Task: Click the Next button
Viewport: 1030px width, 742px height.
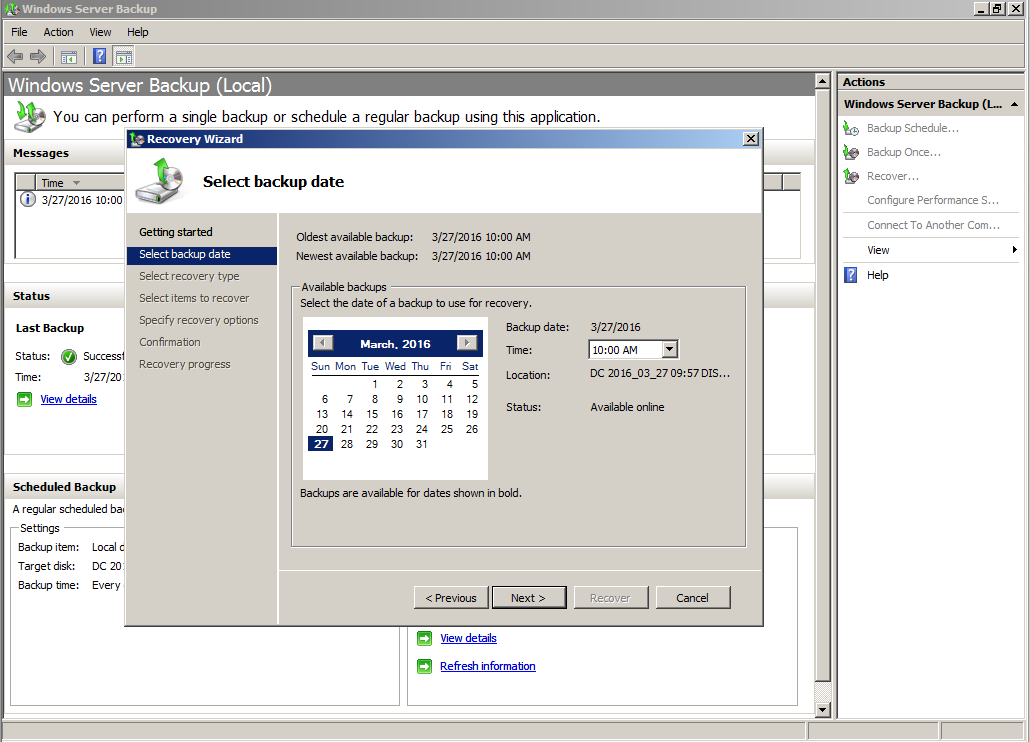Action: coord(529,598)
